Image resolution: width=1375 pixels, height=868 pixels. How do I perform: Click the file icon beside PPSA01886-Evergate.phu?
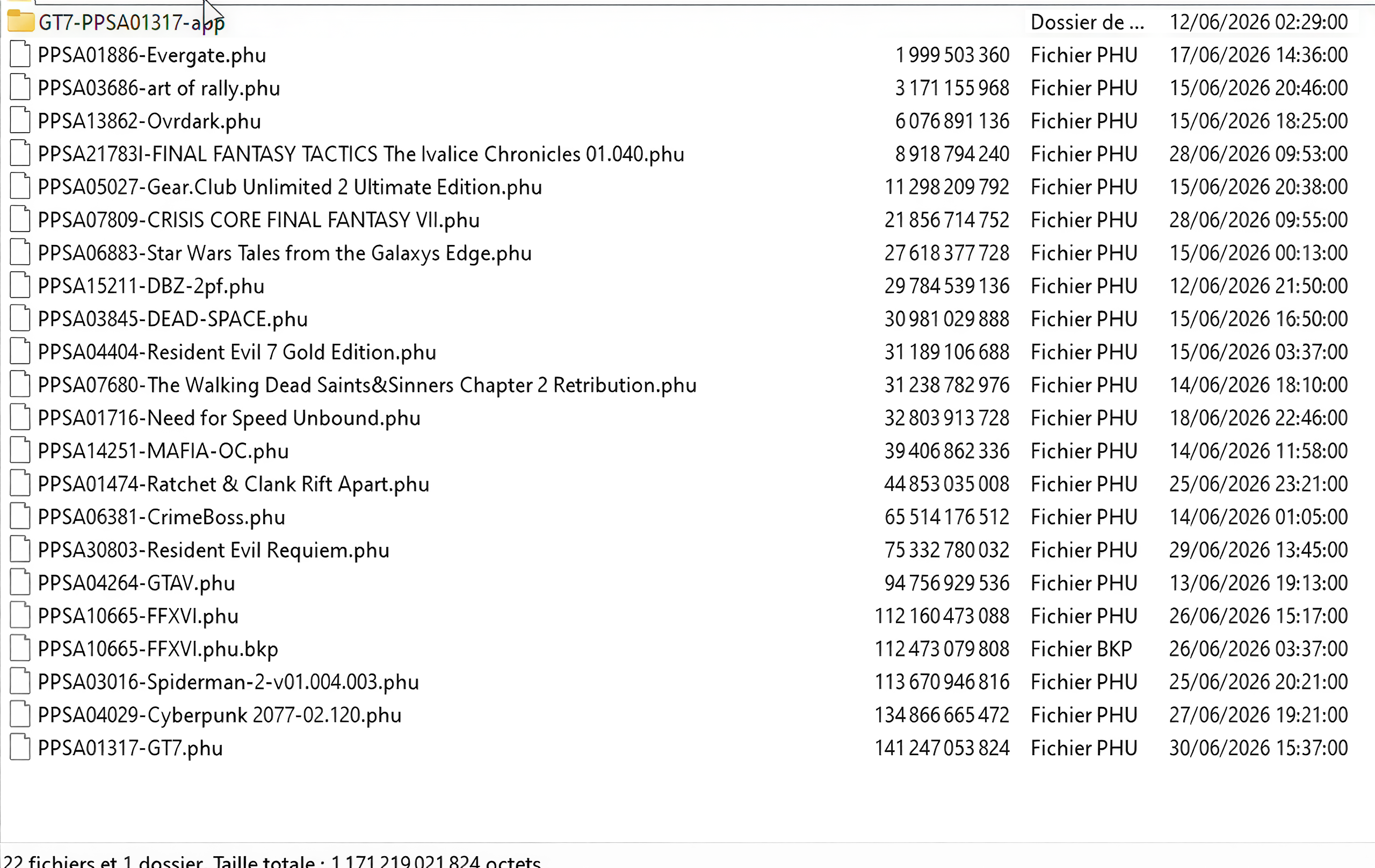coord(20,55)
